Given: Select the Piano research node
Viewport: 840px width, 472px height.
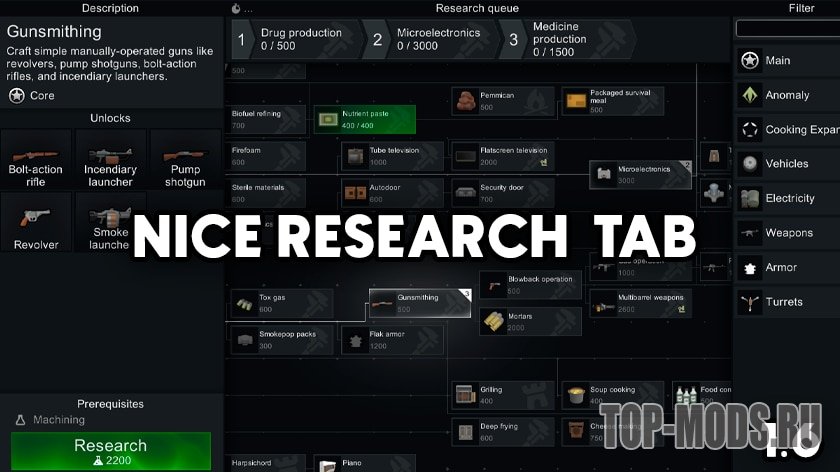Looking at the screenshot, I should click(x=364, y=464).
